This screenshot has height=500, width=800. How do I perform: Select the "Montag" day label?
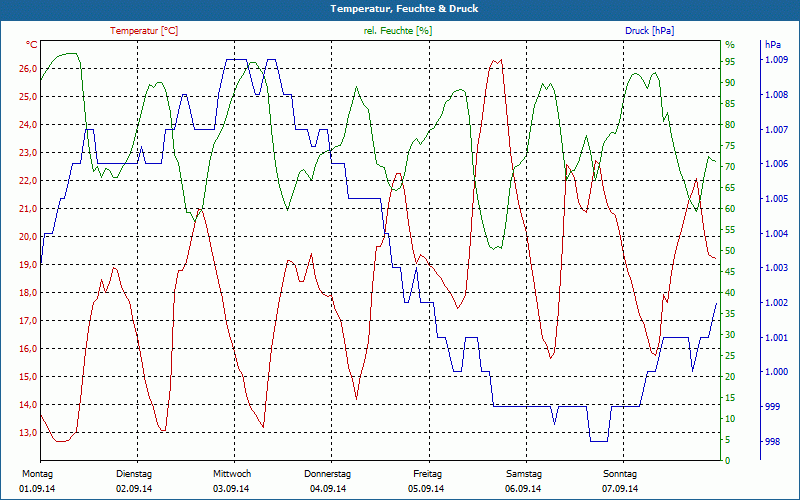37,474
